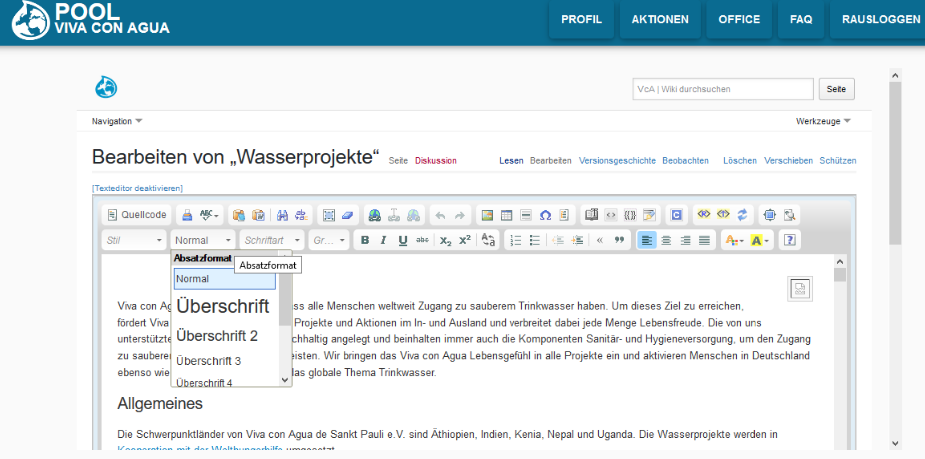
Task: Click the Quellcode source view button
Action: 136,215
